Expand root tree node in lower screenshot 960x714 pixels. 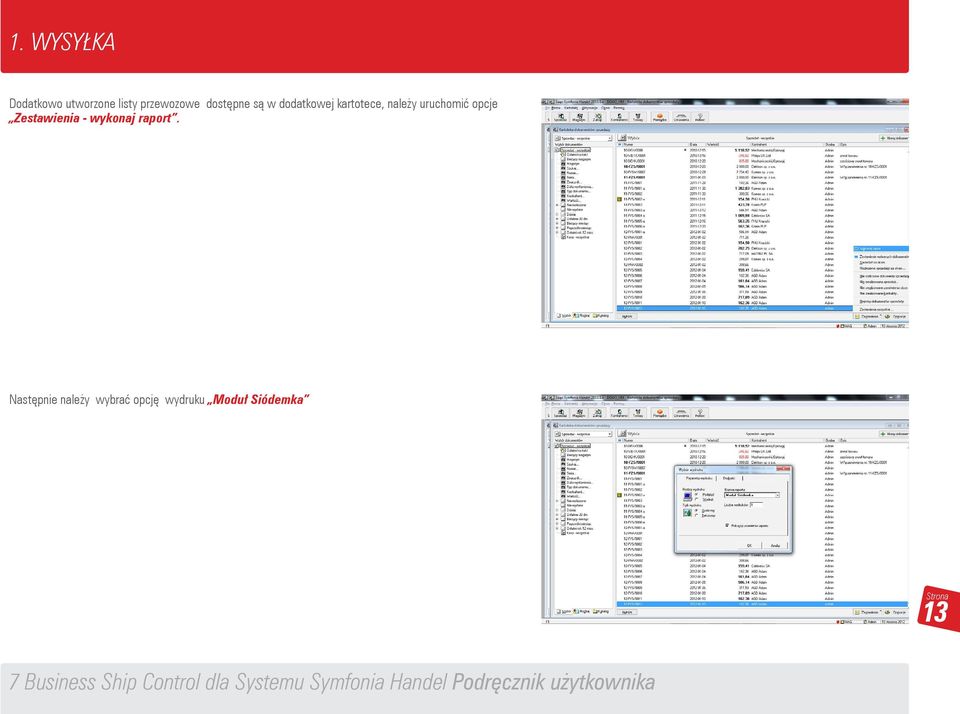[x=557, y=446]
